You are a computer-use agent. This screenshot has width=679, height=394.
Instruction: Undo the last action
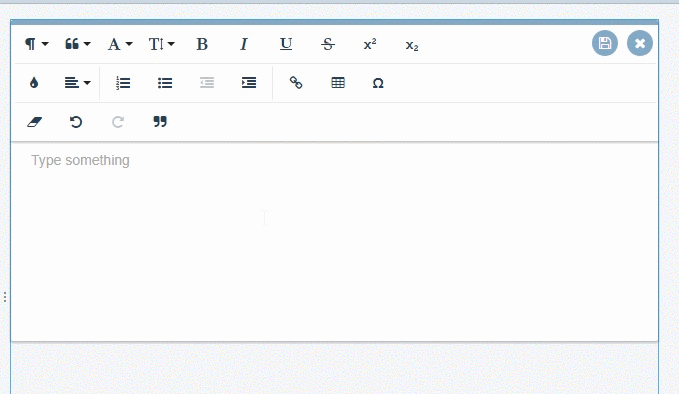76,122
